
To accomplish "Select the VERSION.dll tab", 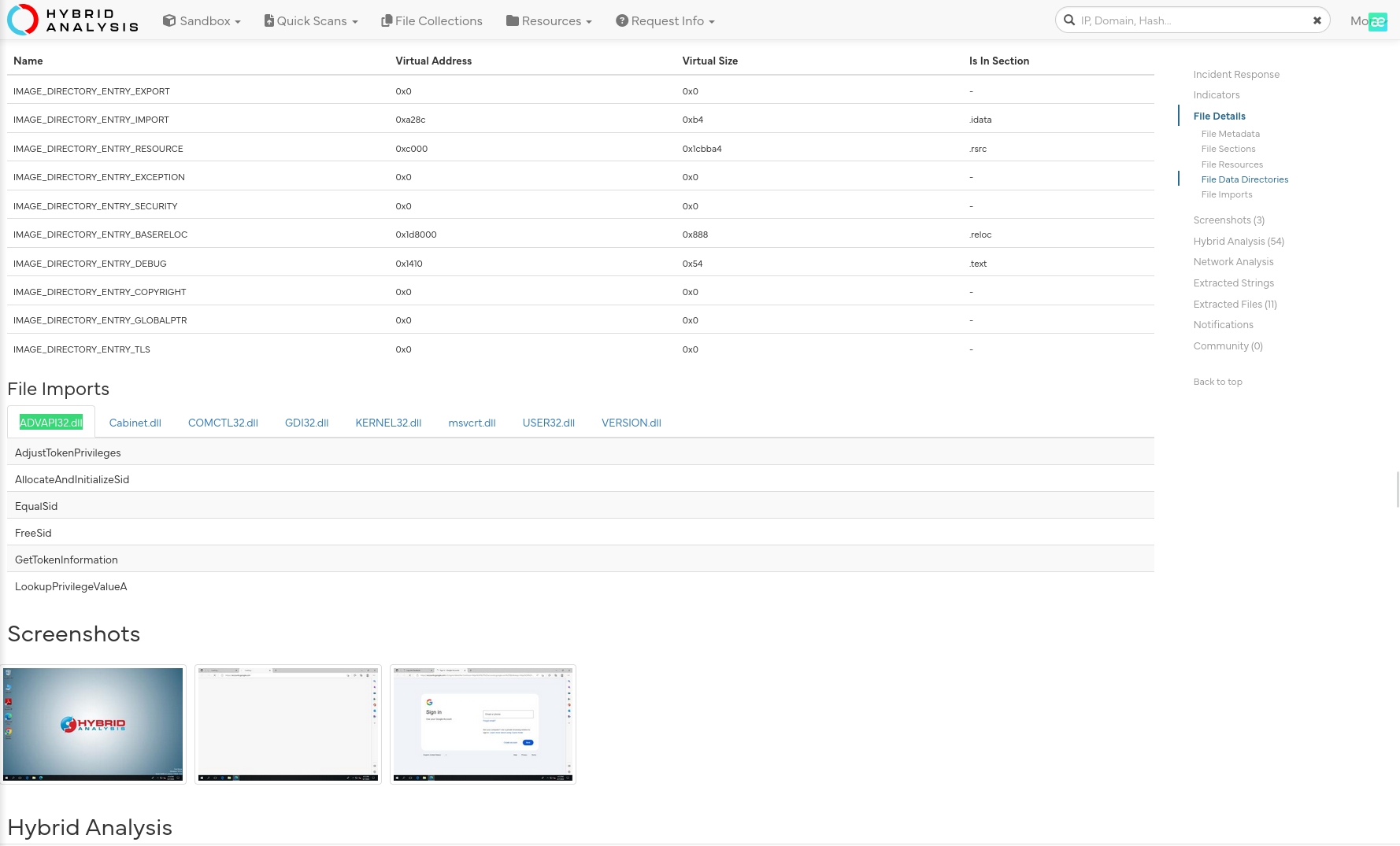I will tap(631, 423).
